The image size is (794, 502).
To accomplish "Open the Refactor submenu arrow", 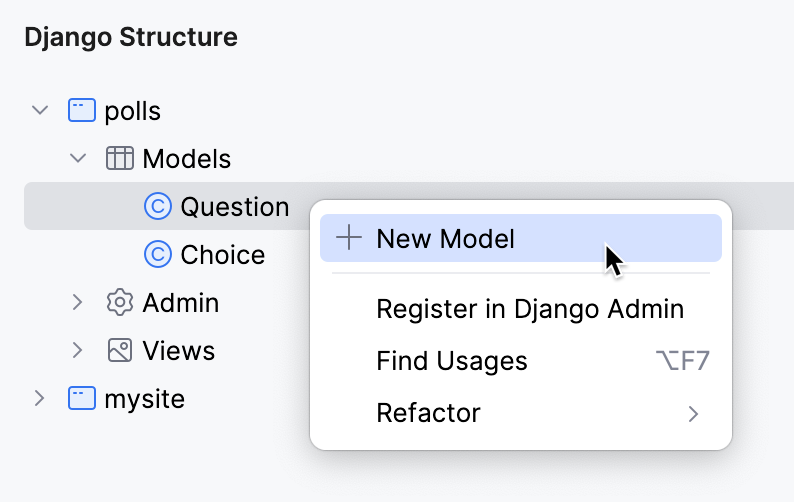I will tap(693, 413).
